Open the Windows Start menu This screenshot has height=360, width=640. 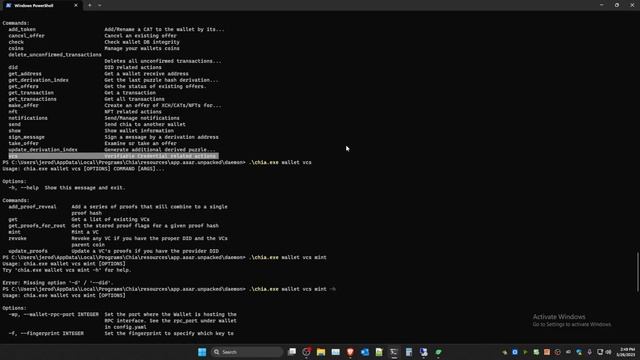point(202,352)
